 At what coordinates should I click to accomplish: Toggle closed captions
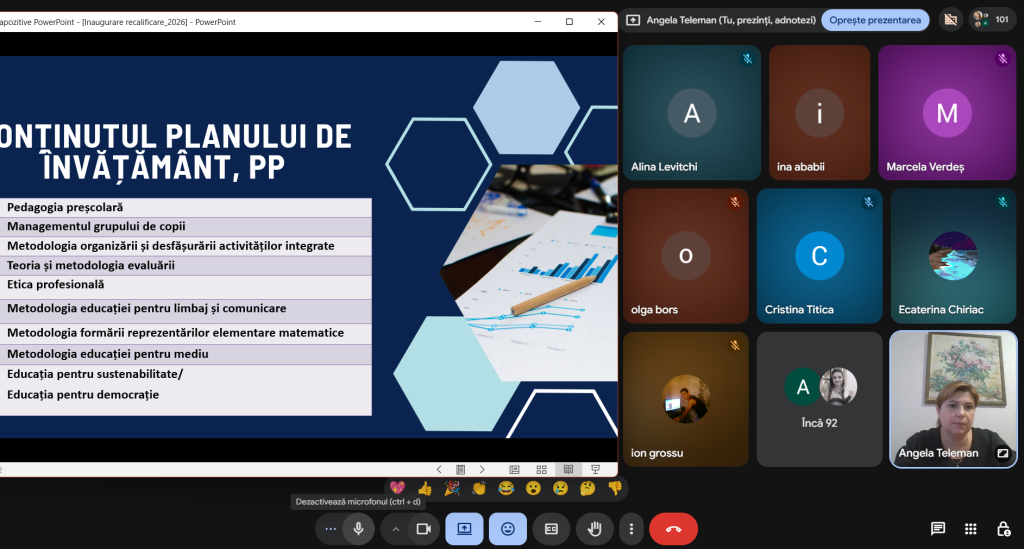(x=551, y=529)
